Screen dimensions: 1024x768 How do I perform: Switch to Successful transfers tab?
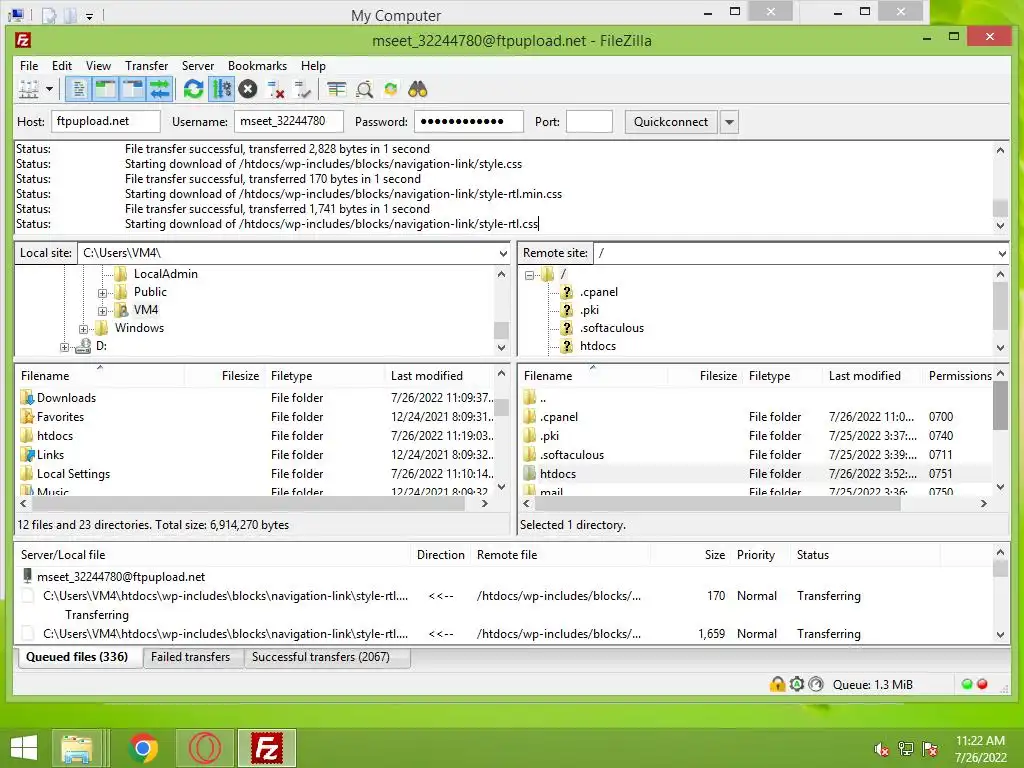(321, 657)
